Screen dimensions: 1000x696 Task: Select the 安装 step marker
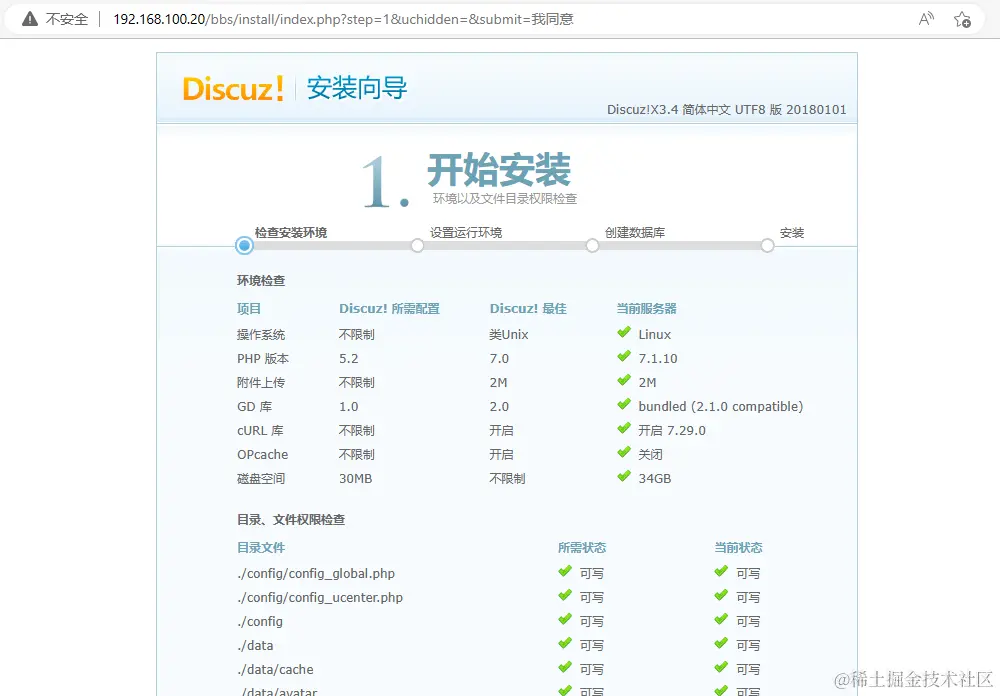point(767,246)
